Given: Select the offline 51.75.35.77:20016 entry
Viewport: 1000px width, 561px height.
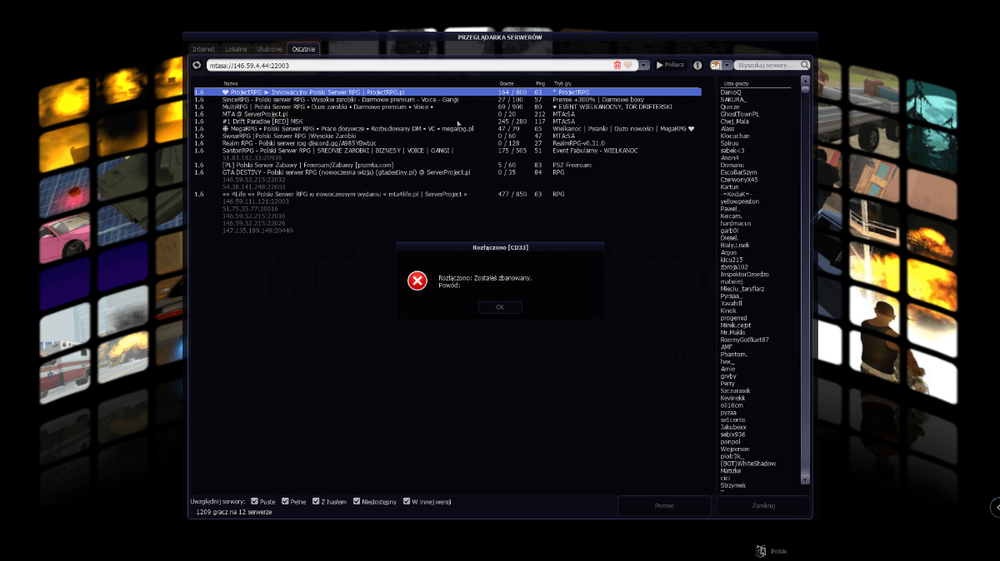Looking at the screenshot, I should point(250,208).
